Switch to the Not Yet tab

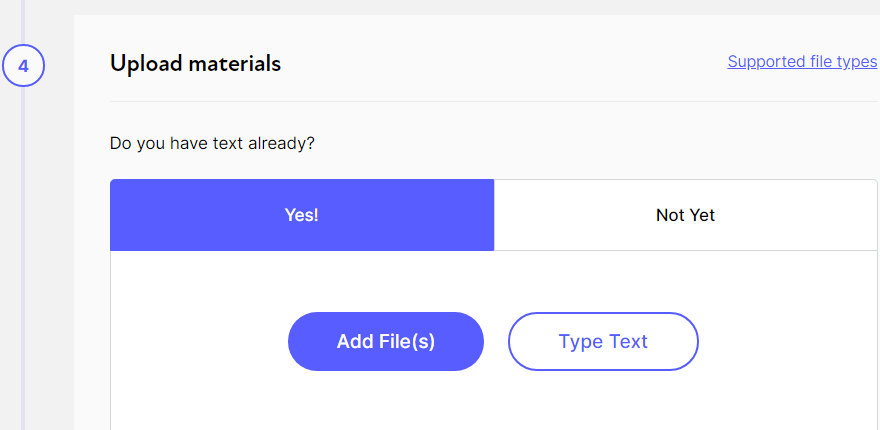click(x=685, y=215)
